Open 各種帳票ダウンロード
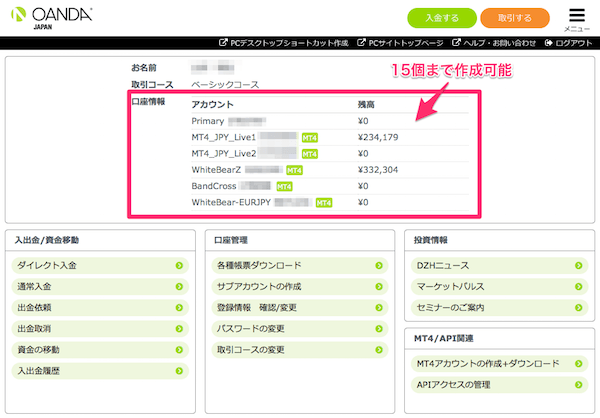 pos(300,266)
